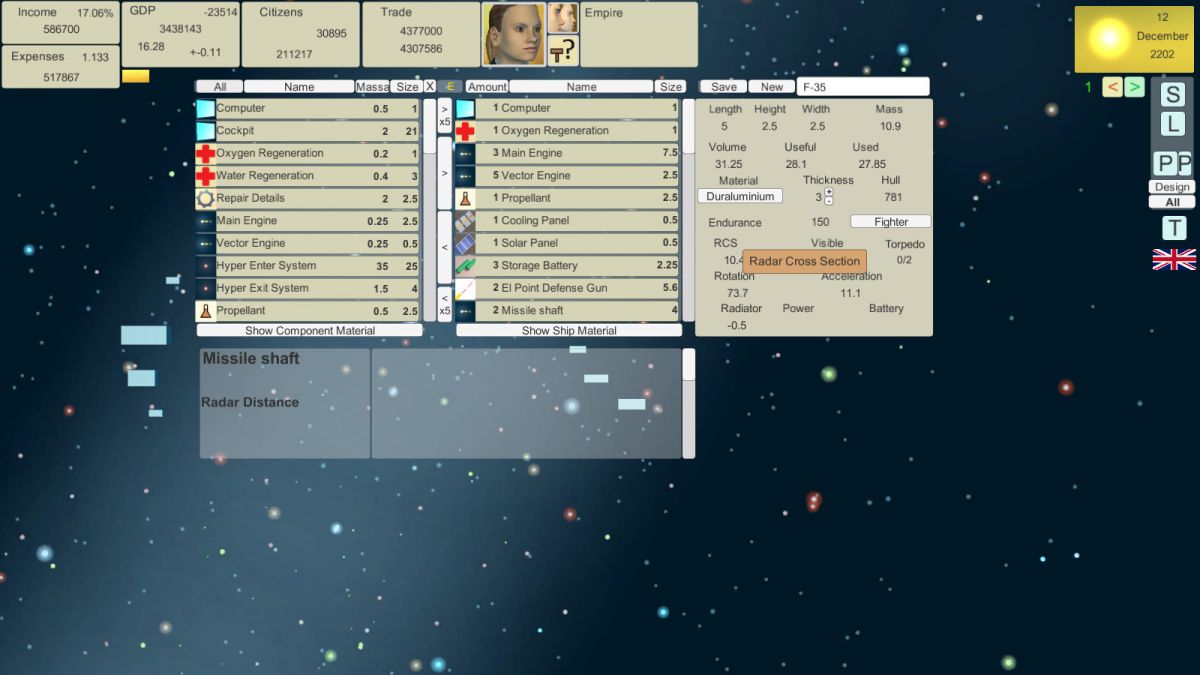Click Show Component Material button
The image size is (1200, 675).
click(x=309, y=330)
